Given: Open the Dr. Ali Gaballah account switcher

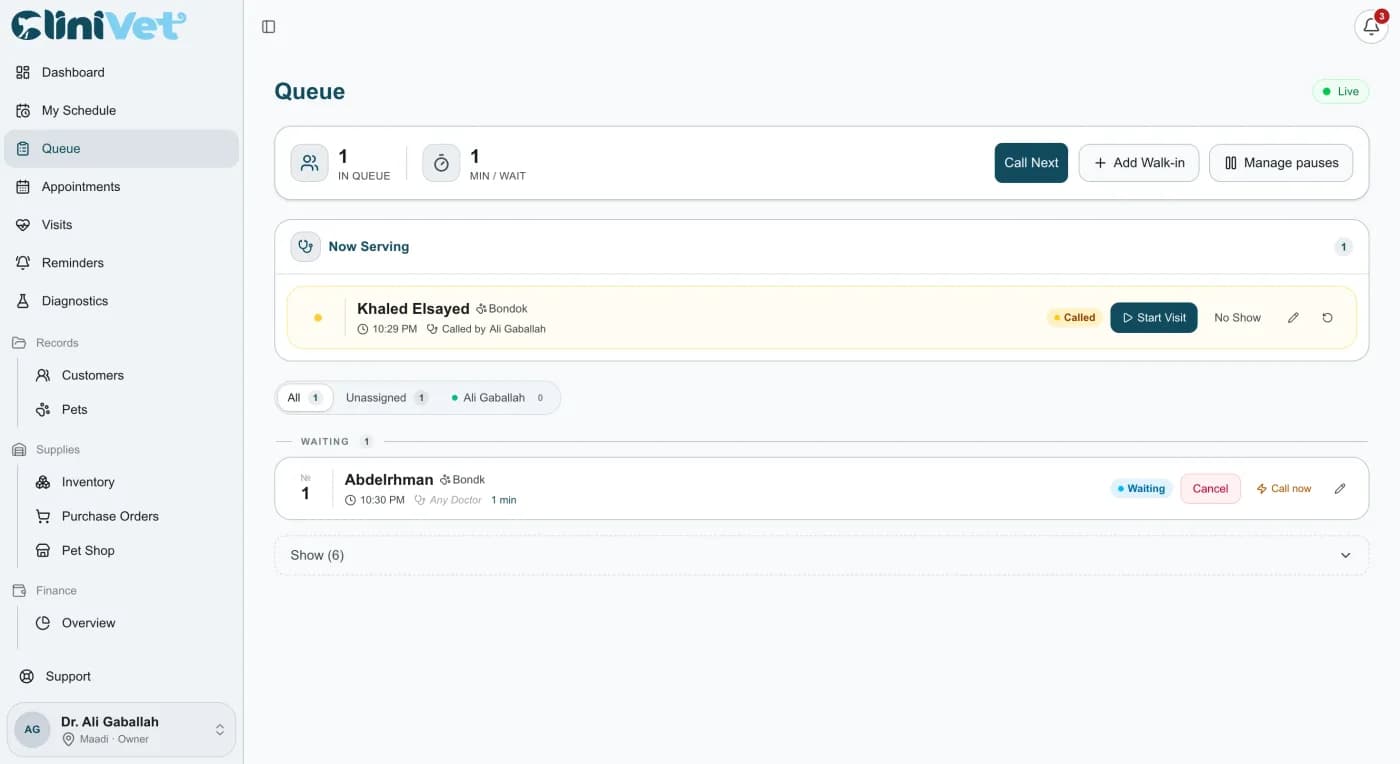Looking at the screenshot, I should point(121,730).
